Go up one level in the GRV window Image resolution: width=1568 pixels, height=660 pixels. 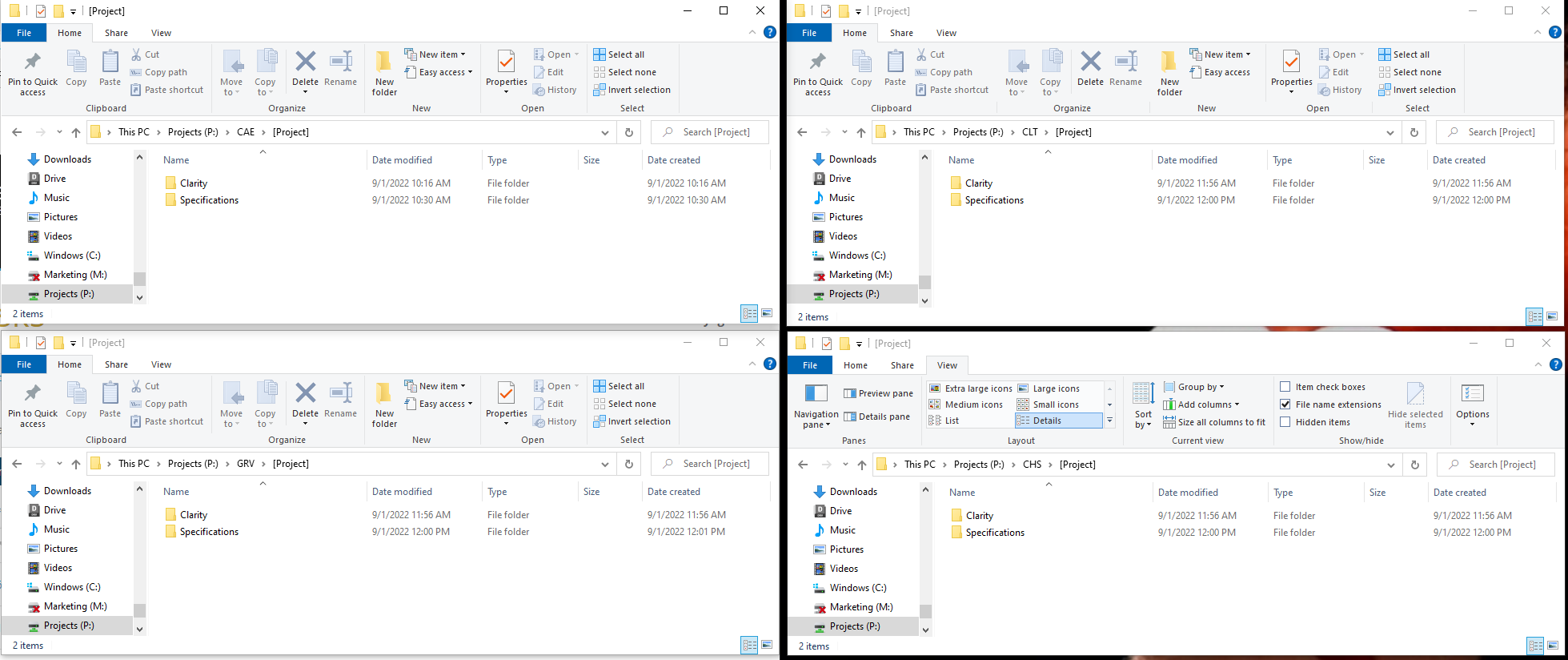click(76, 464)
